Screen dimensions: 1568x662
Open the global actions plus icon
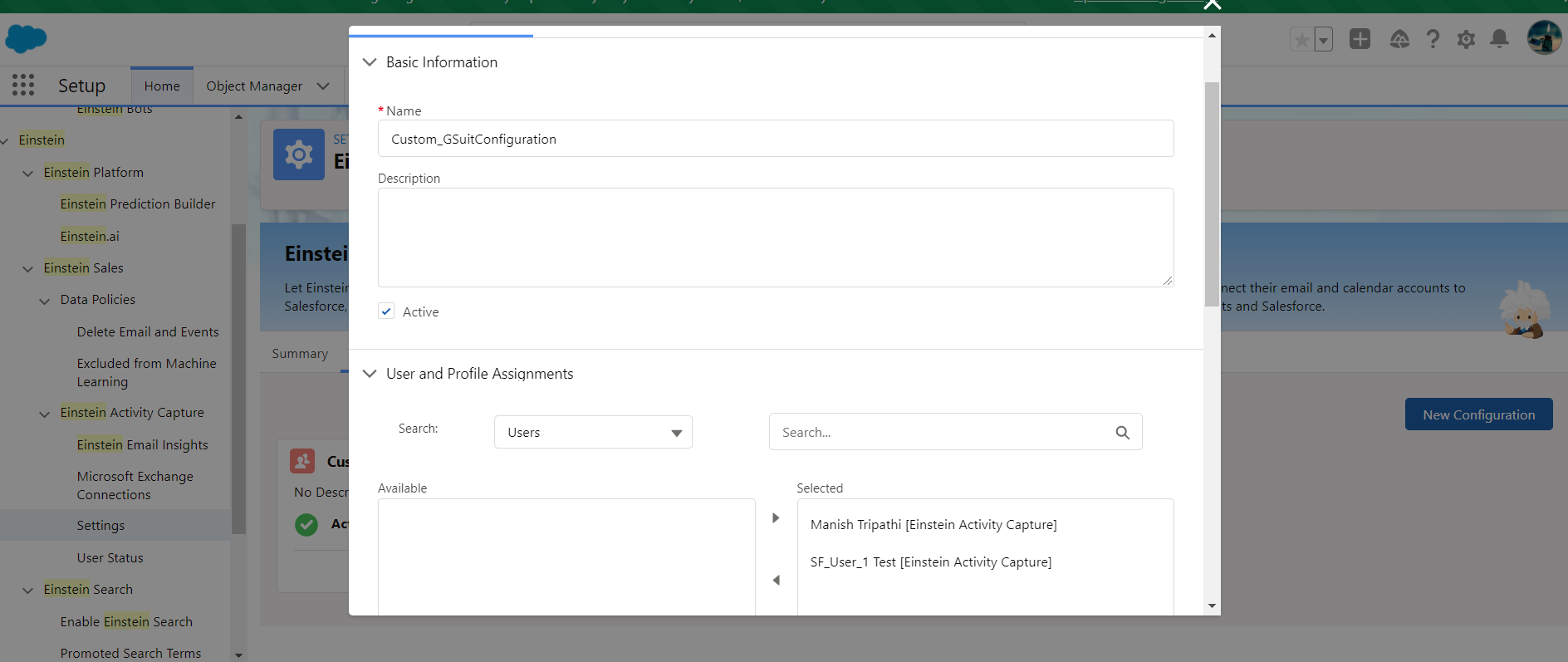pos(1360,39)
